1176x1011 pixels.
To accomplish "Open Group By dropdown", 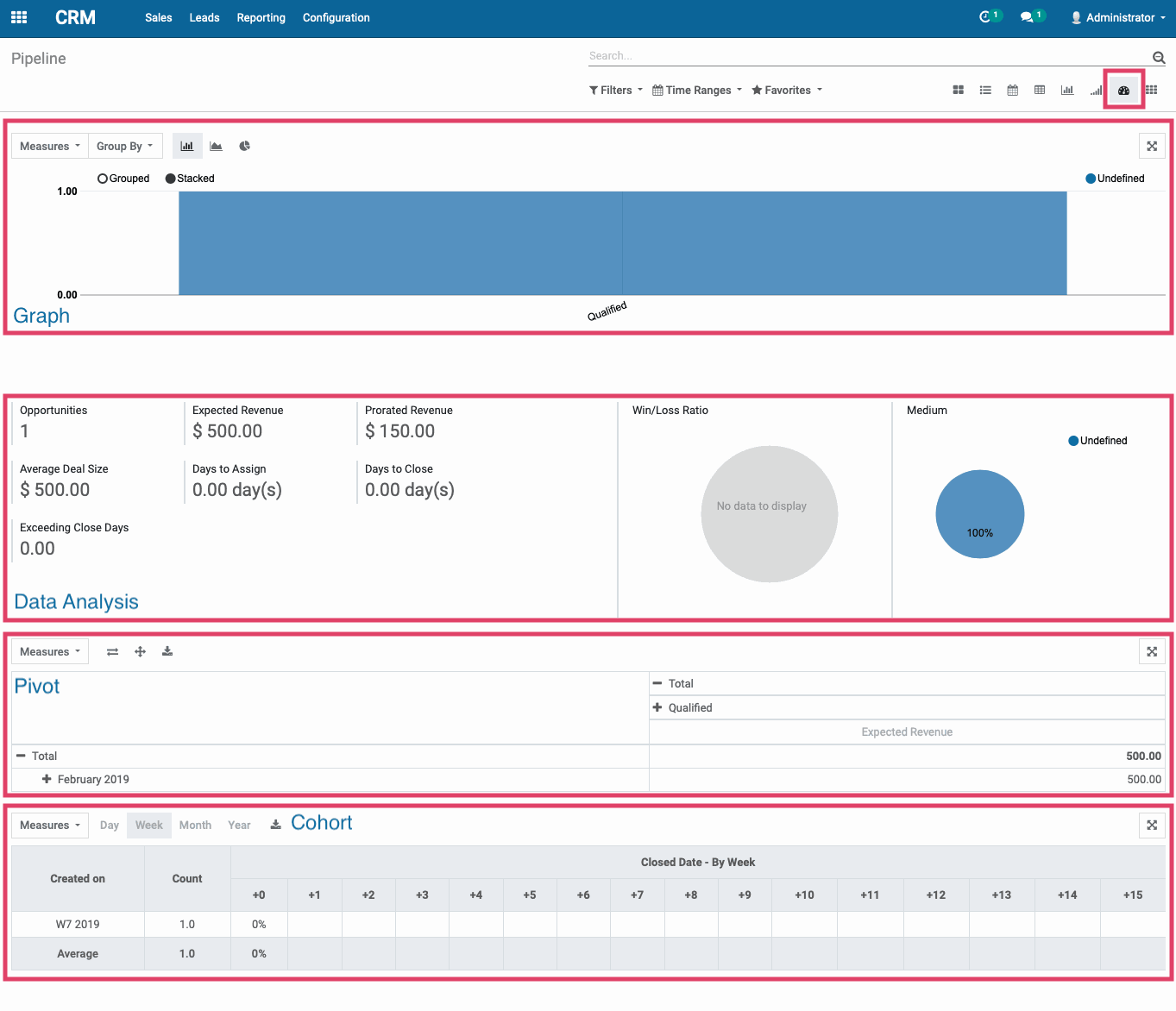I will 124,146.
